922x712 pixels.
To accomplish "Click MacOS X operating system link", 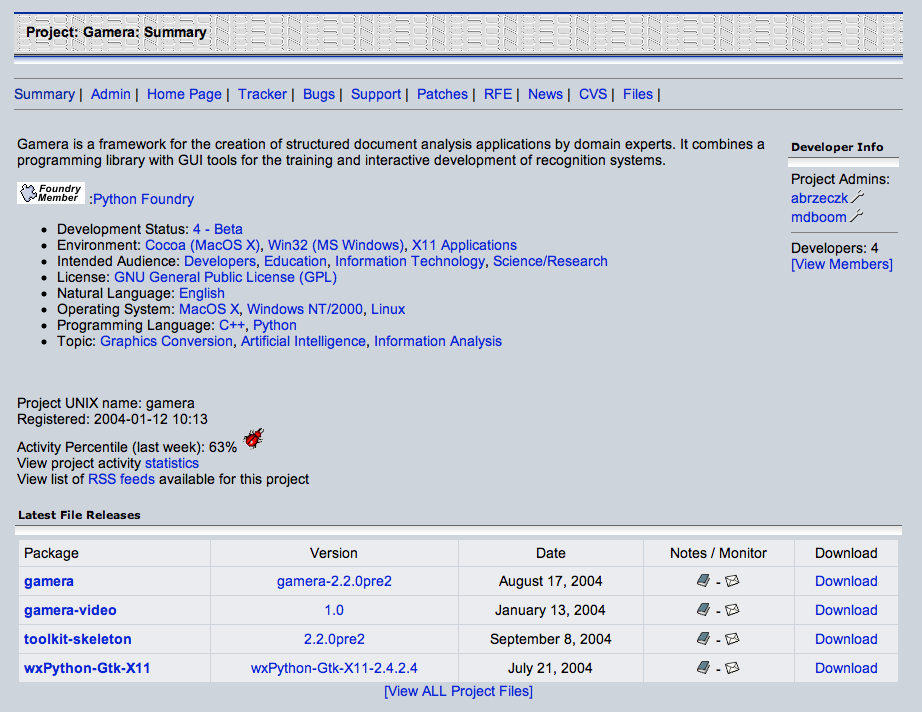I will pos(209,309).
